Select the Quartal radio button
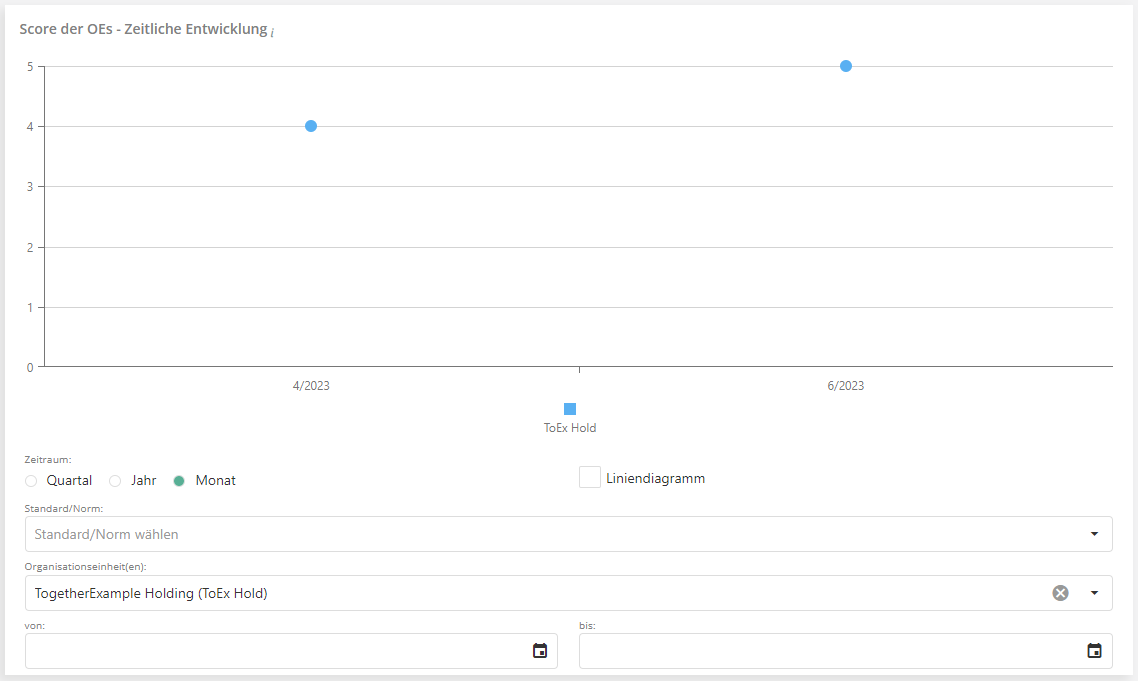Image resolution: width=1138 pixels, height=681 pixels. 31,481
